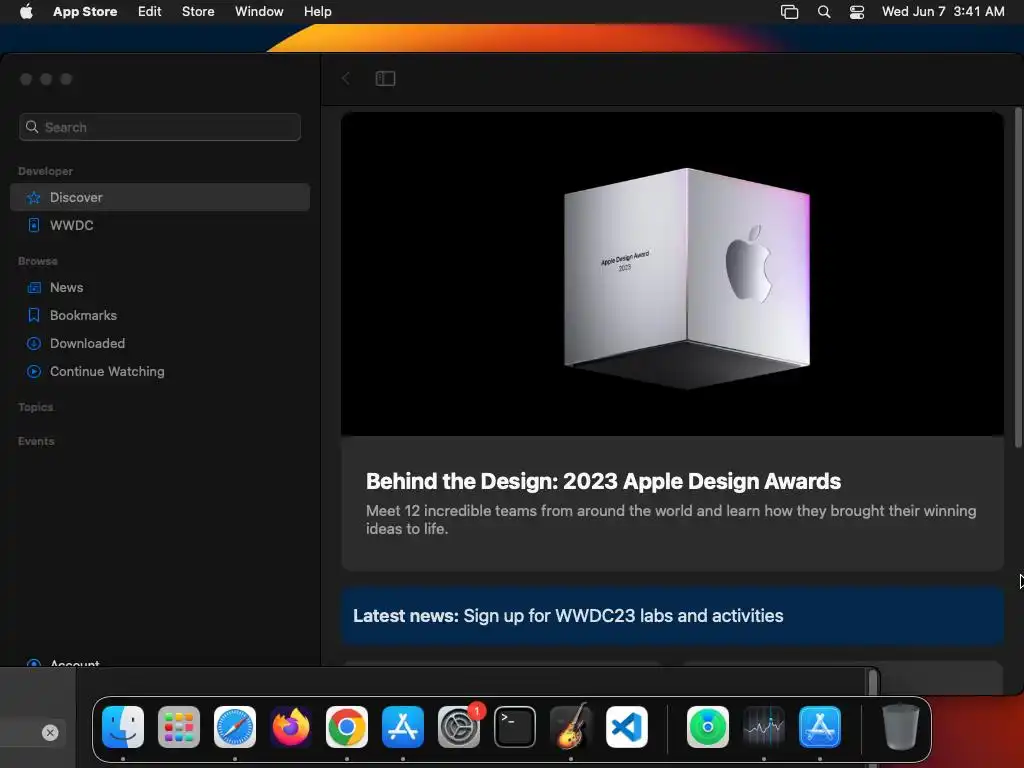Launch GarageBand from the Dock
The height and width of the screenshot is (768, 1024).
(571, 727)
